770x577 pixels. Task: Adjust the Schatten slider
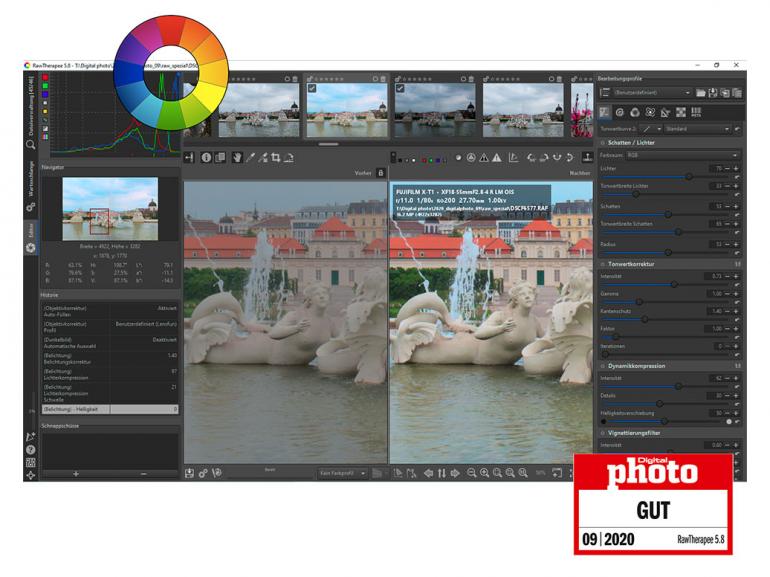pos(666,214)
